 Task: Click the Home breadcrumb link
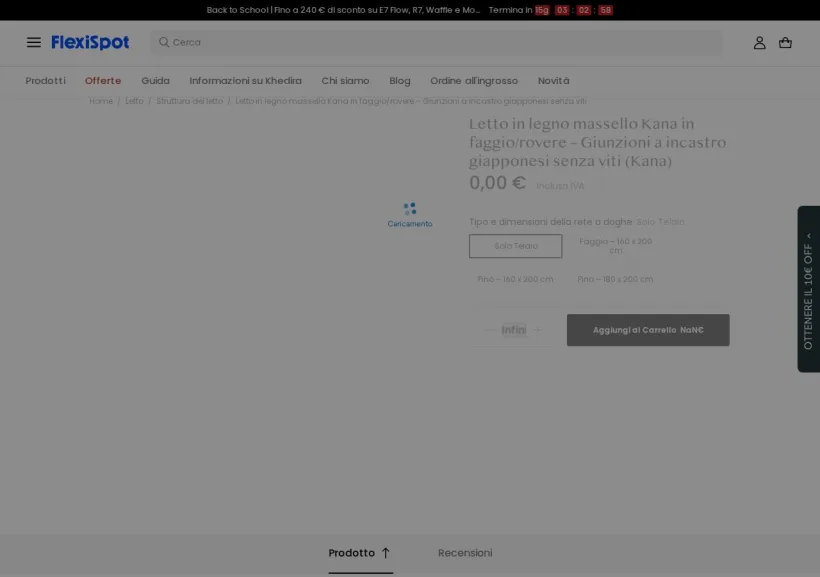tap(101, 101)
